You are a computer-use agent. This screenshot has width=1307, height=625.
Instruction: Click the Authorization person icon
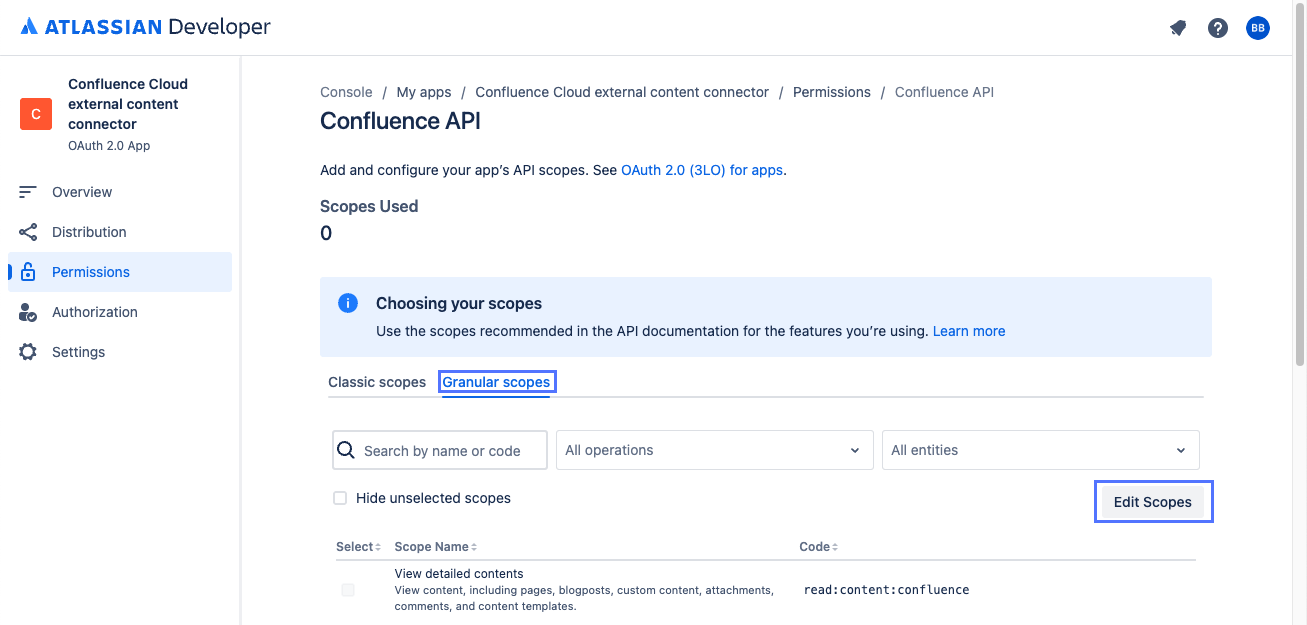point(28,312)
